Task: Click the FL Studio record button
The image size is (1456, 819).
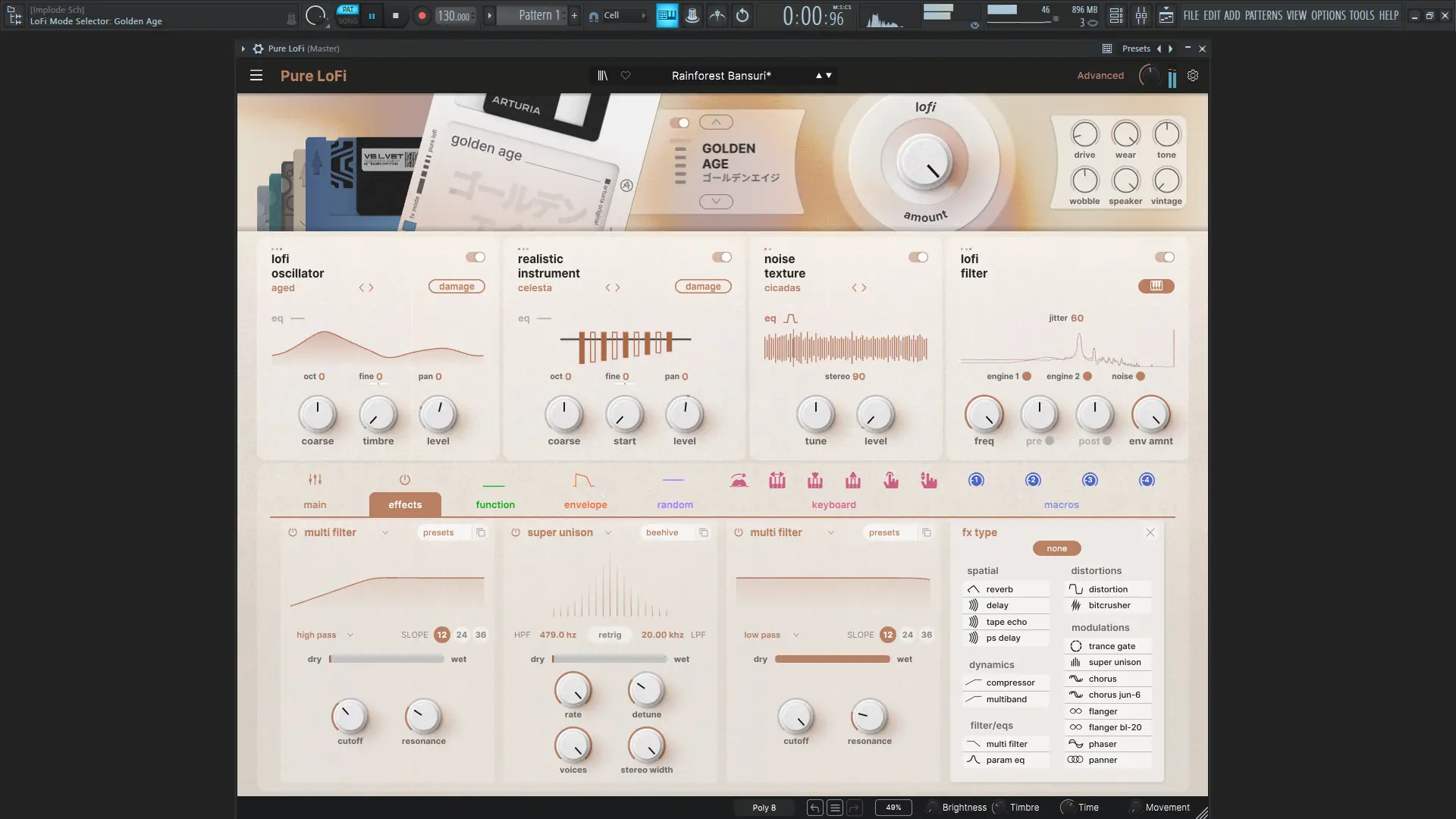Action: [x=422, y=15]
